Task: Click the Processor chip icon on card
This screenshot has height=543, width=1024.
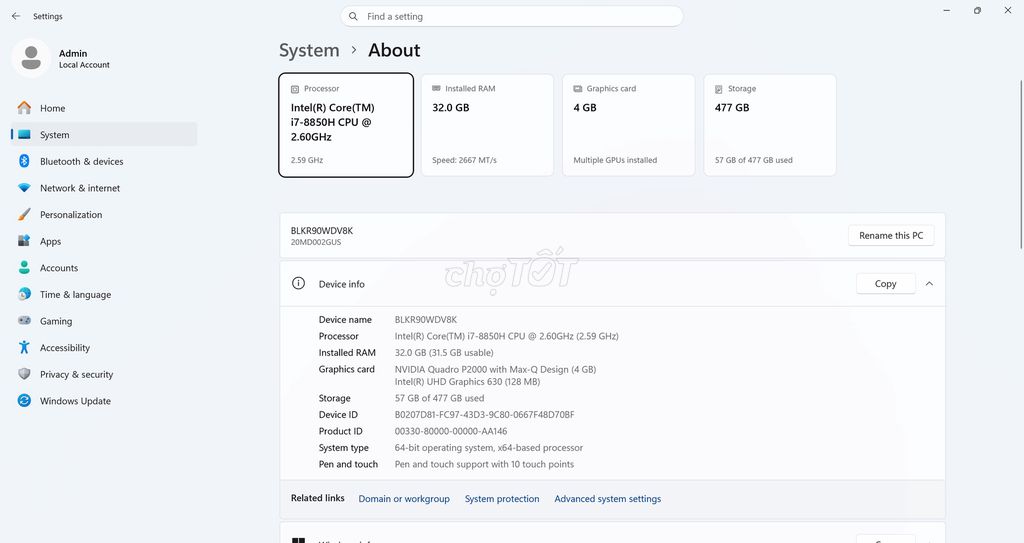Action: [295, 89]
